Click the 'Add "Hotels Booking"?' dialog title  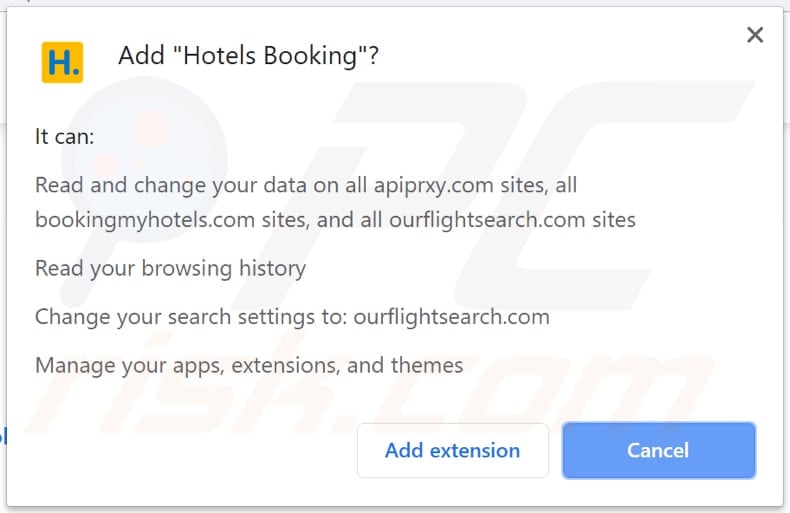coord(248,56)
